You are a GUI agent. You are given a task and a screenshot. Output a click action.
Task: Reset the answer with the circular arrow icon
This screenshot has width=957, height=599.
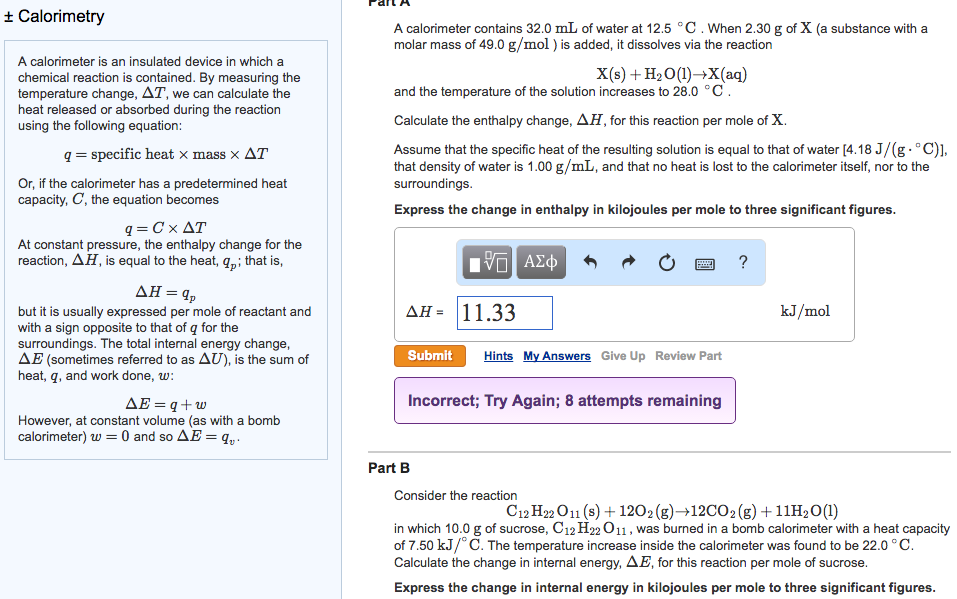coord(666,262)
